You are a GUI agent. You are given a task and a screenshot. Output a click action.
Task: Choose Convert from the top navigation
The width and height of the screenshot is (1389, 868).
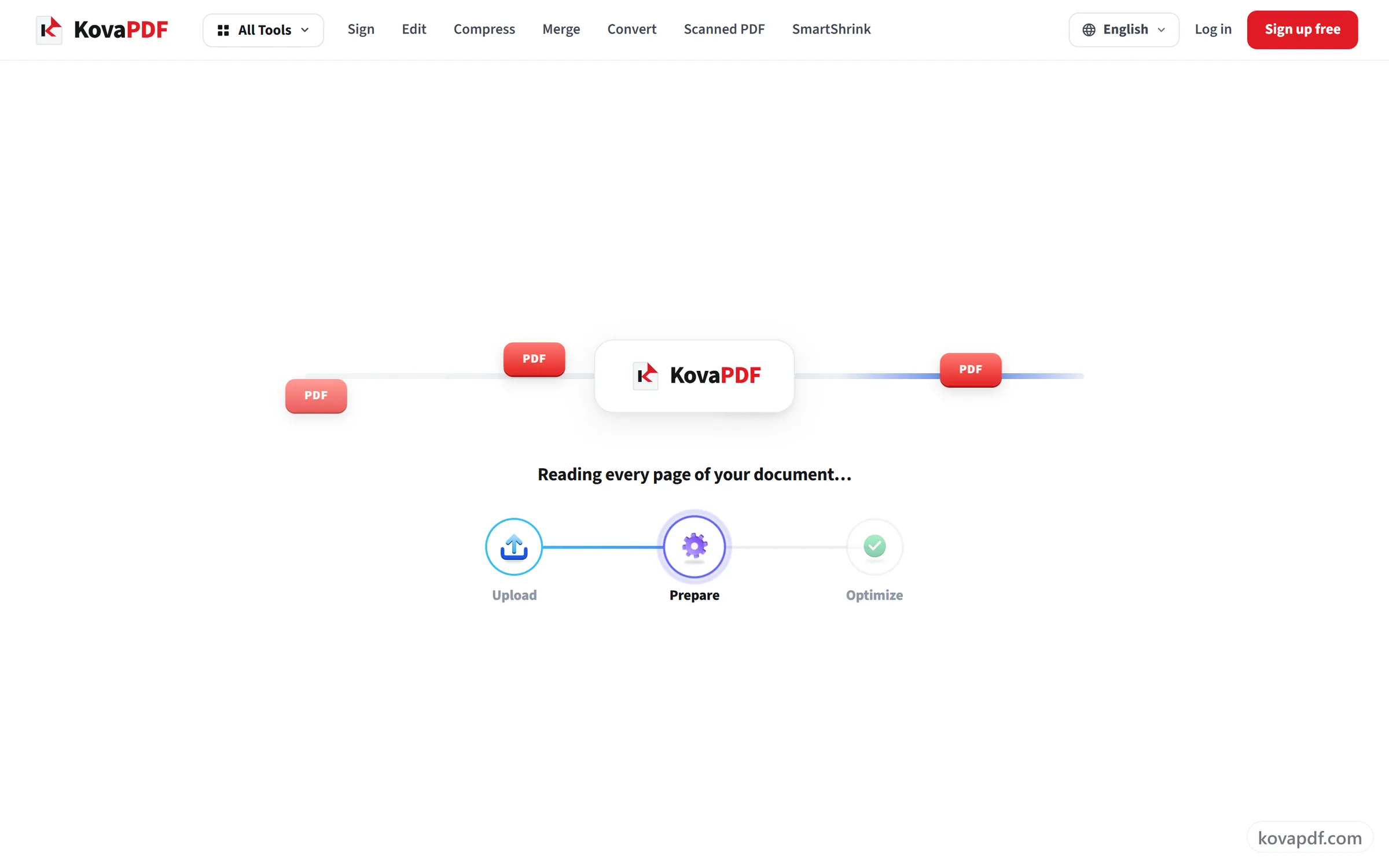tap(631, 30)
